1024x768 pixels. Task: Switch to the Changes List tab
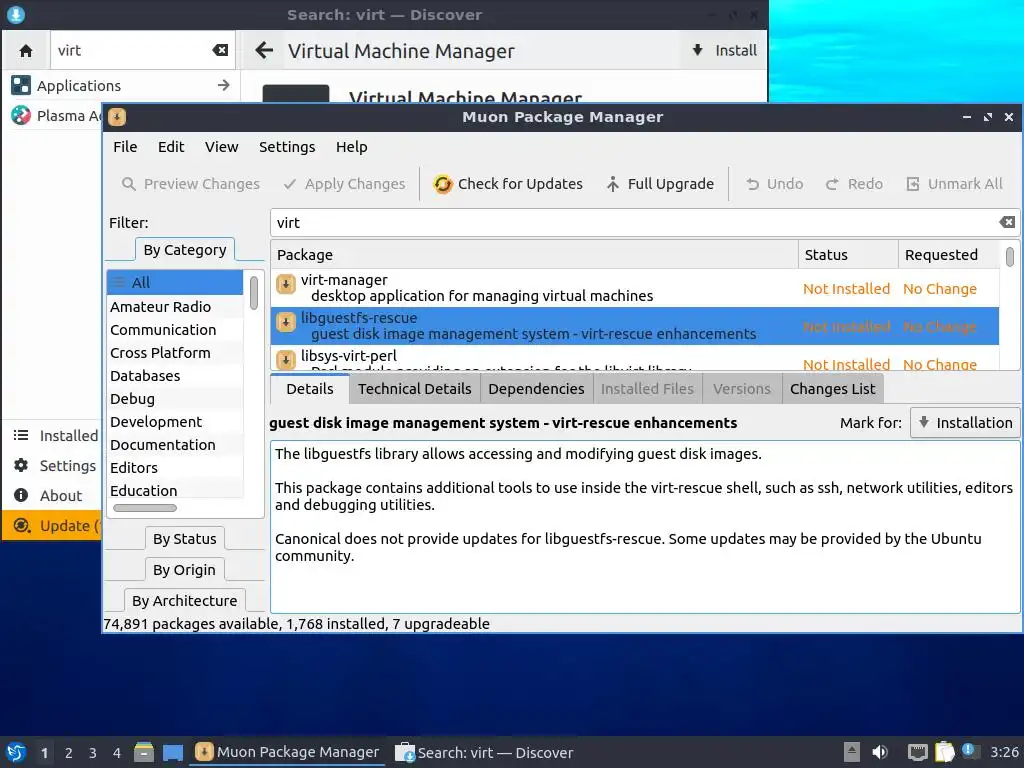(x=833, y=389)
